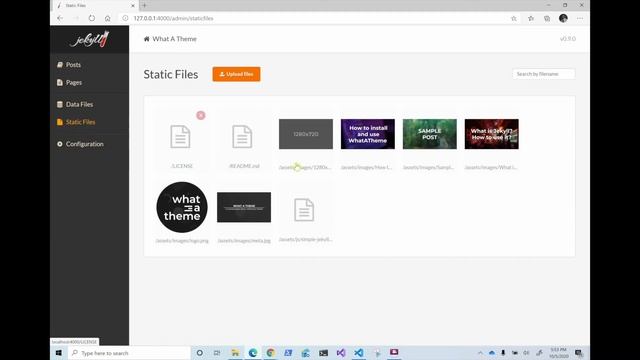The height and width of the screenshot is (360, 640).
Task: Click the logo.png filename label
Action: (x=182, y=241)
